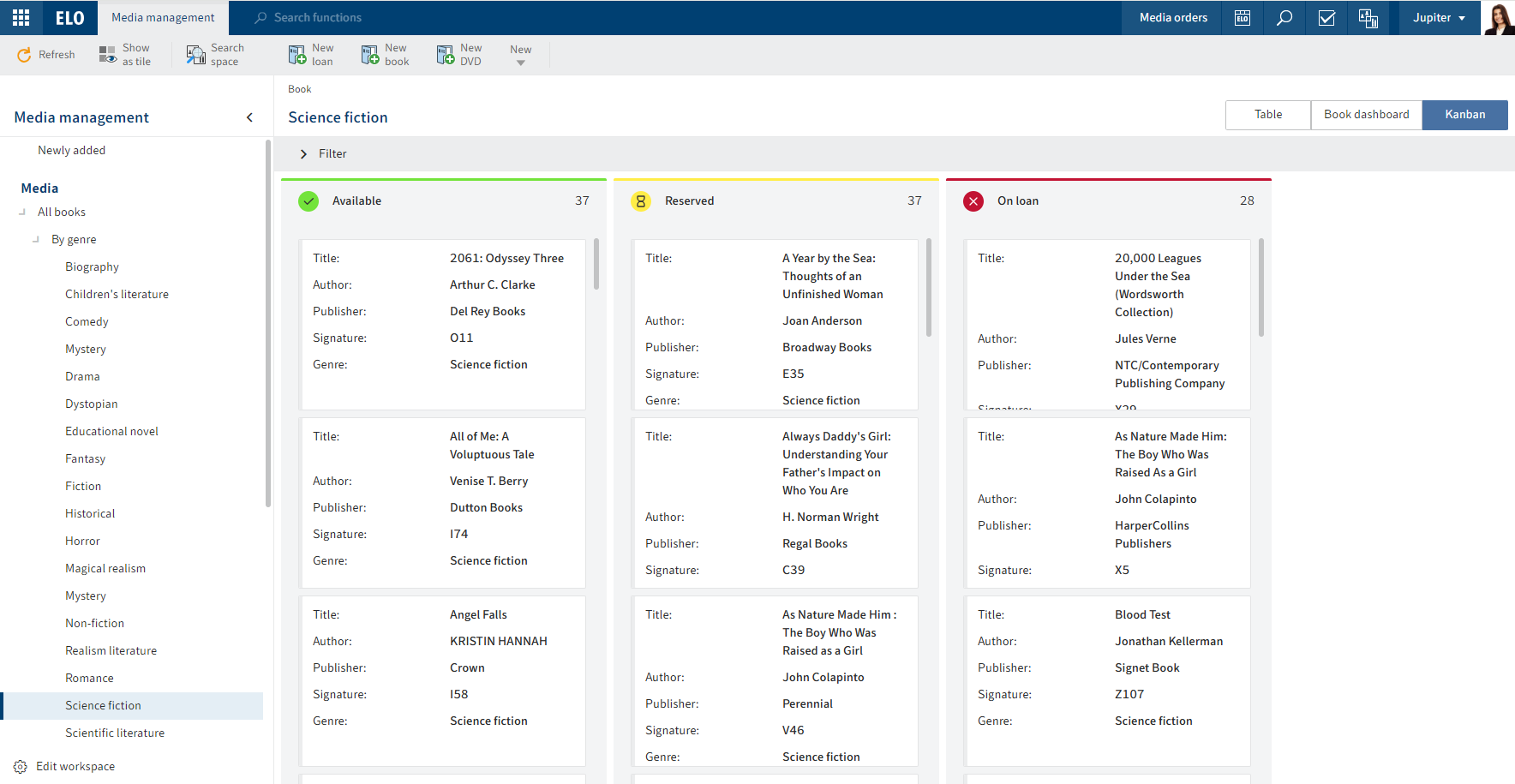Collapse the All books tree node
Screen dimensions: 1515x784
(x=22, y=212)
